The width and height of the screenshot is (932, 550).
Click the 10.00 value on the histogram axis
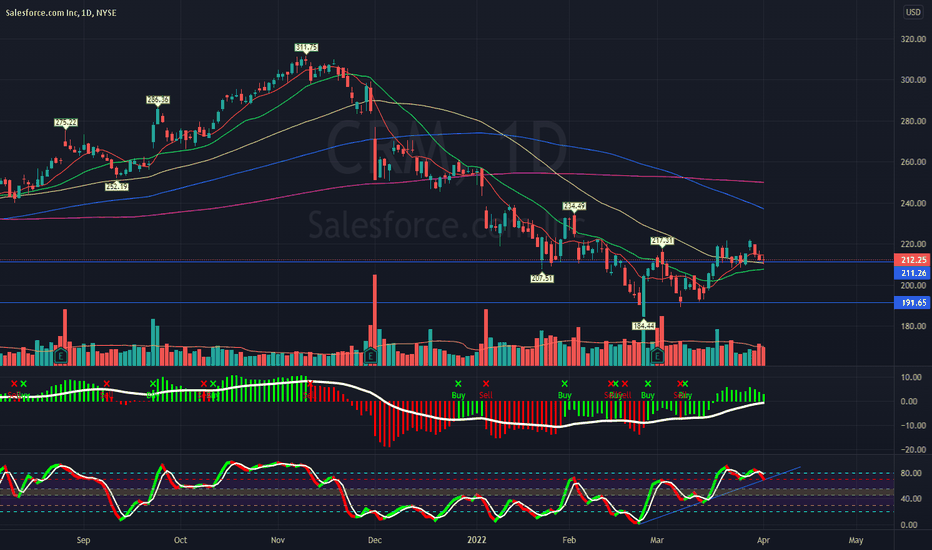click(912, 378)
